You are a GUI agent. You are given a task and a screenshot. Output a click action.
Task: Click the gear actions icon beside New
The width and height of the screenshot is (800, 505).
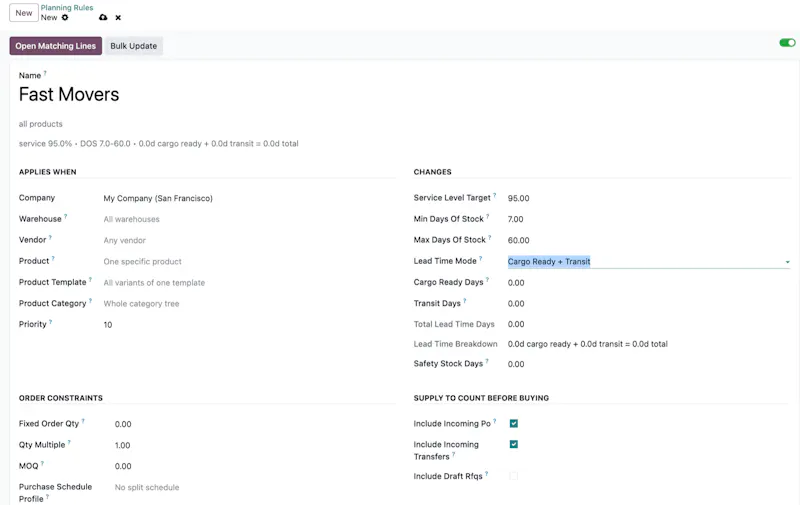pyautogui.click(x=65, y=17)
